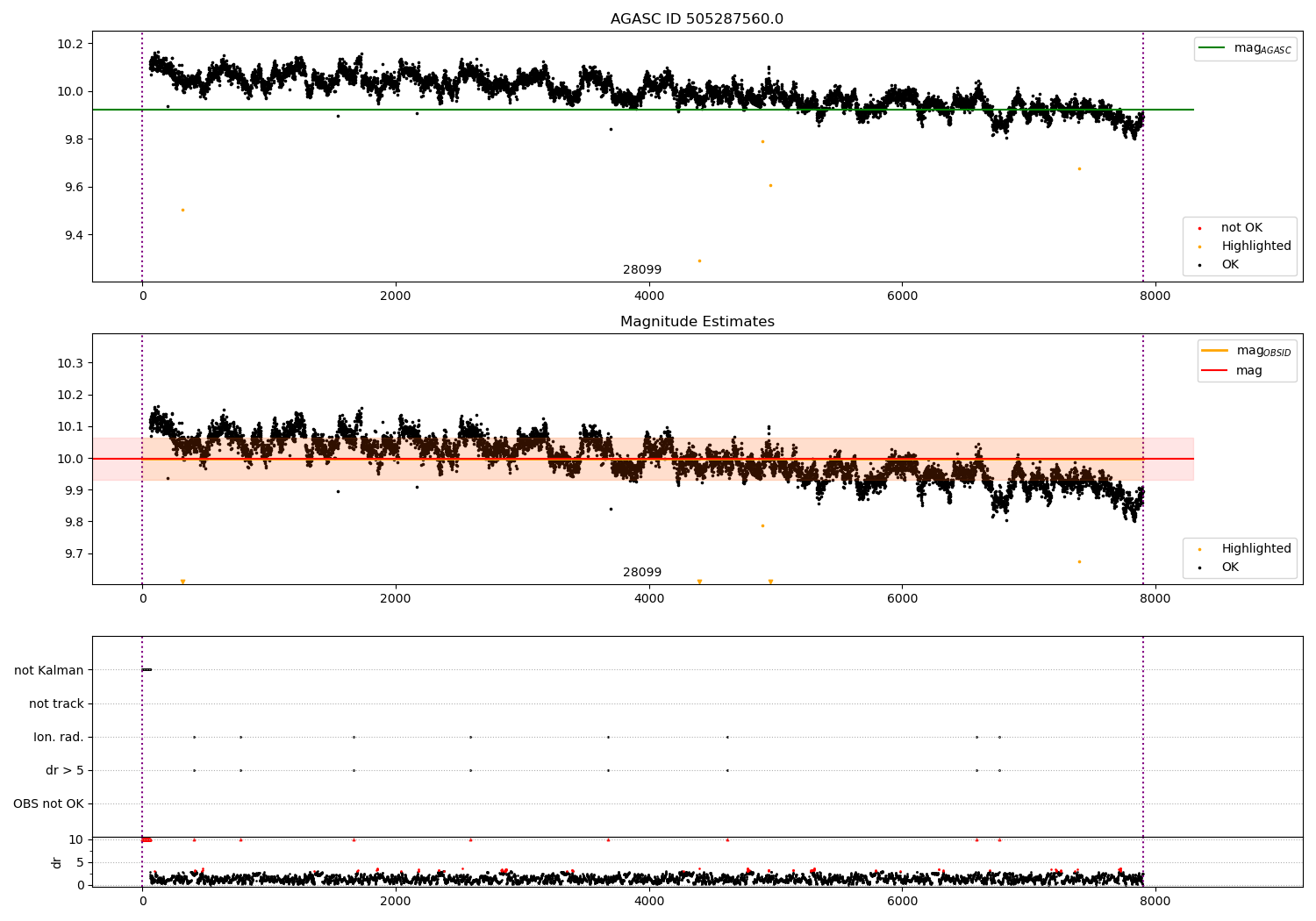The height and width of the screenshot is (921, 1316).
Task: Select 'not OK' legend entry in top plot
Action: (1241, 228)
